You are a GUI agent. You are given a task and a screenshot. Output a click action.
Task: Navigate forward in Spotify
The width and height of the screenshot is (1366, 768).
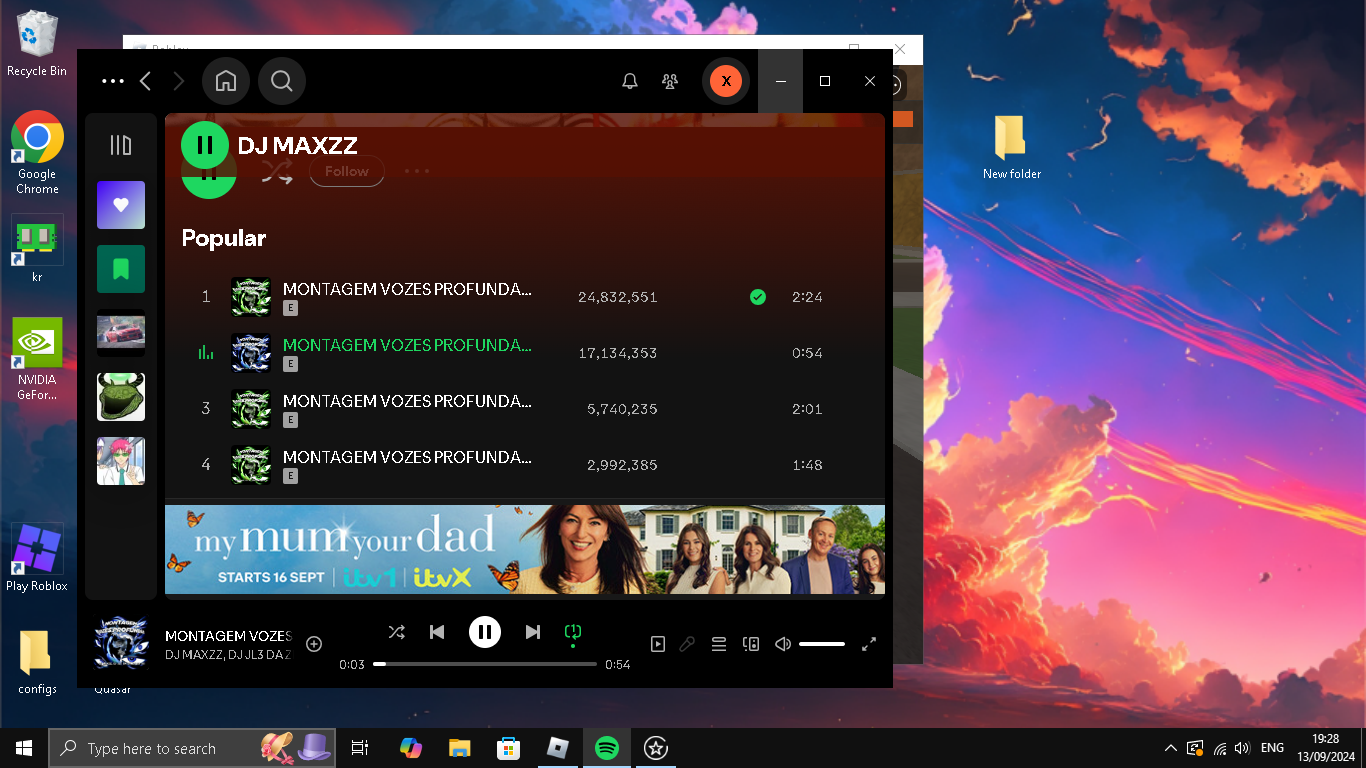click(178, 81)
